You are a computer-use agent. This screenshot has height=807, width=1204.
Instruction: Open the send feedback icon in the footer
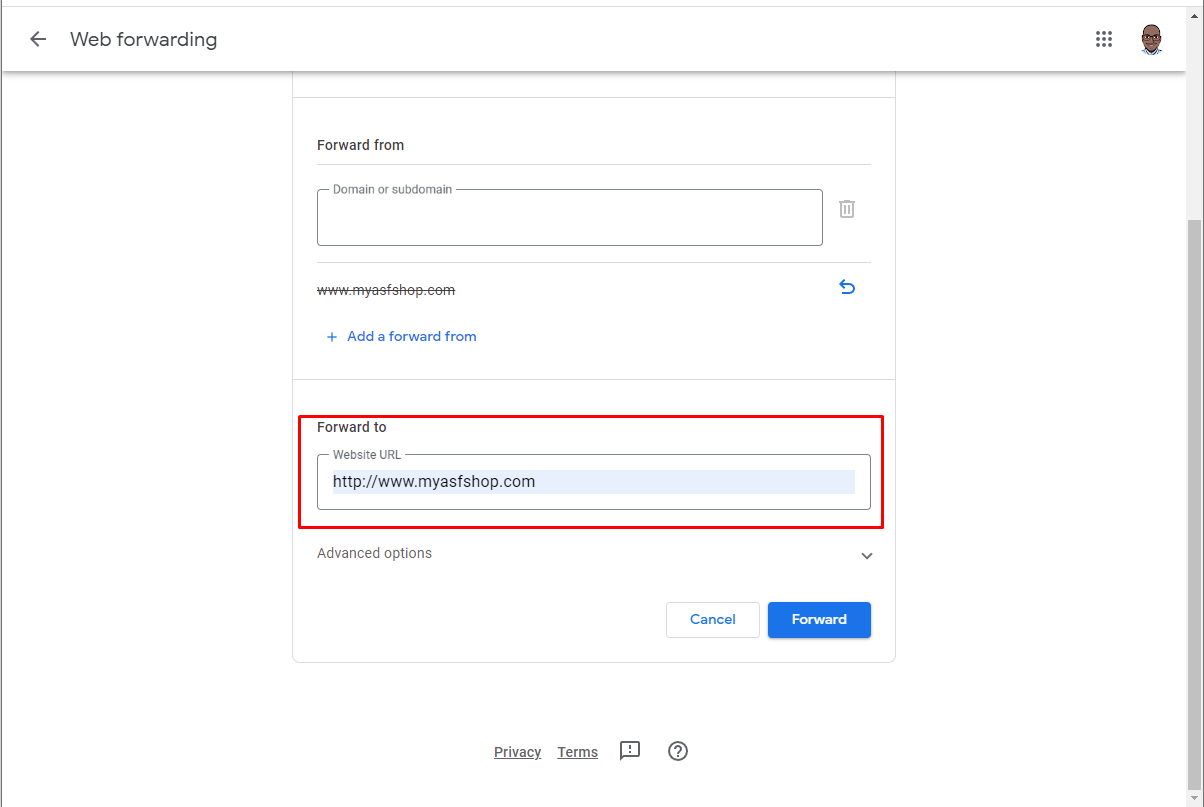630,751
